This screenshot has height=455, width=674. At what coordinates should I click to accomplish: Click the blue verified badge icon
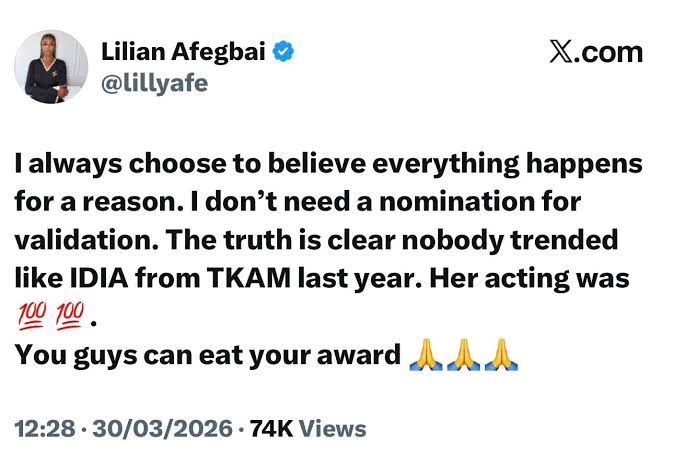pos(285,51)
